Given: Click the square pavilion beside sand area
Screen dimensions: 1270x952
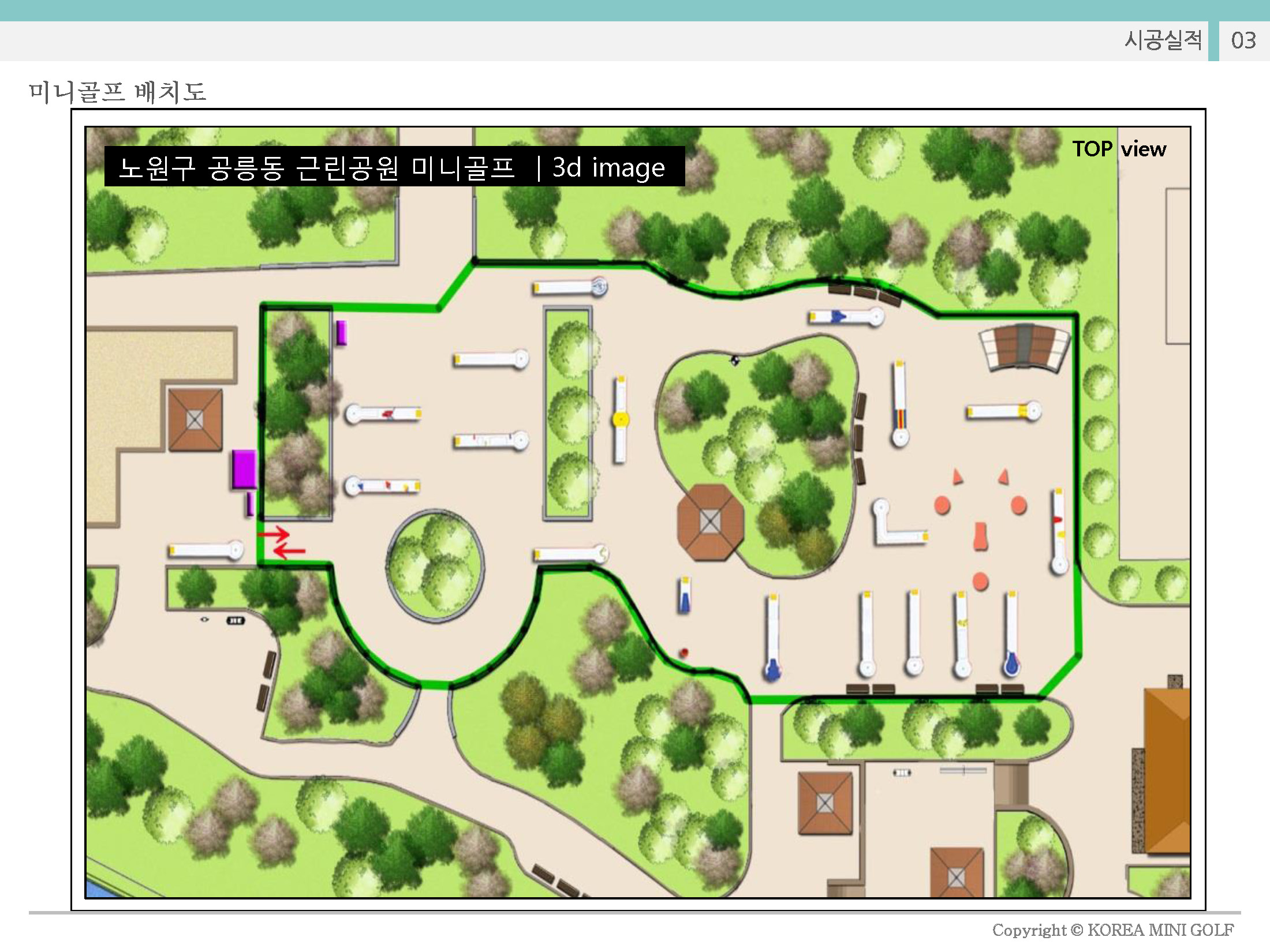Looking at the screenshot, I should point(195,420).
